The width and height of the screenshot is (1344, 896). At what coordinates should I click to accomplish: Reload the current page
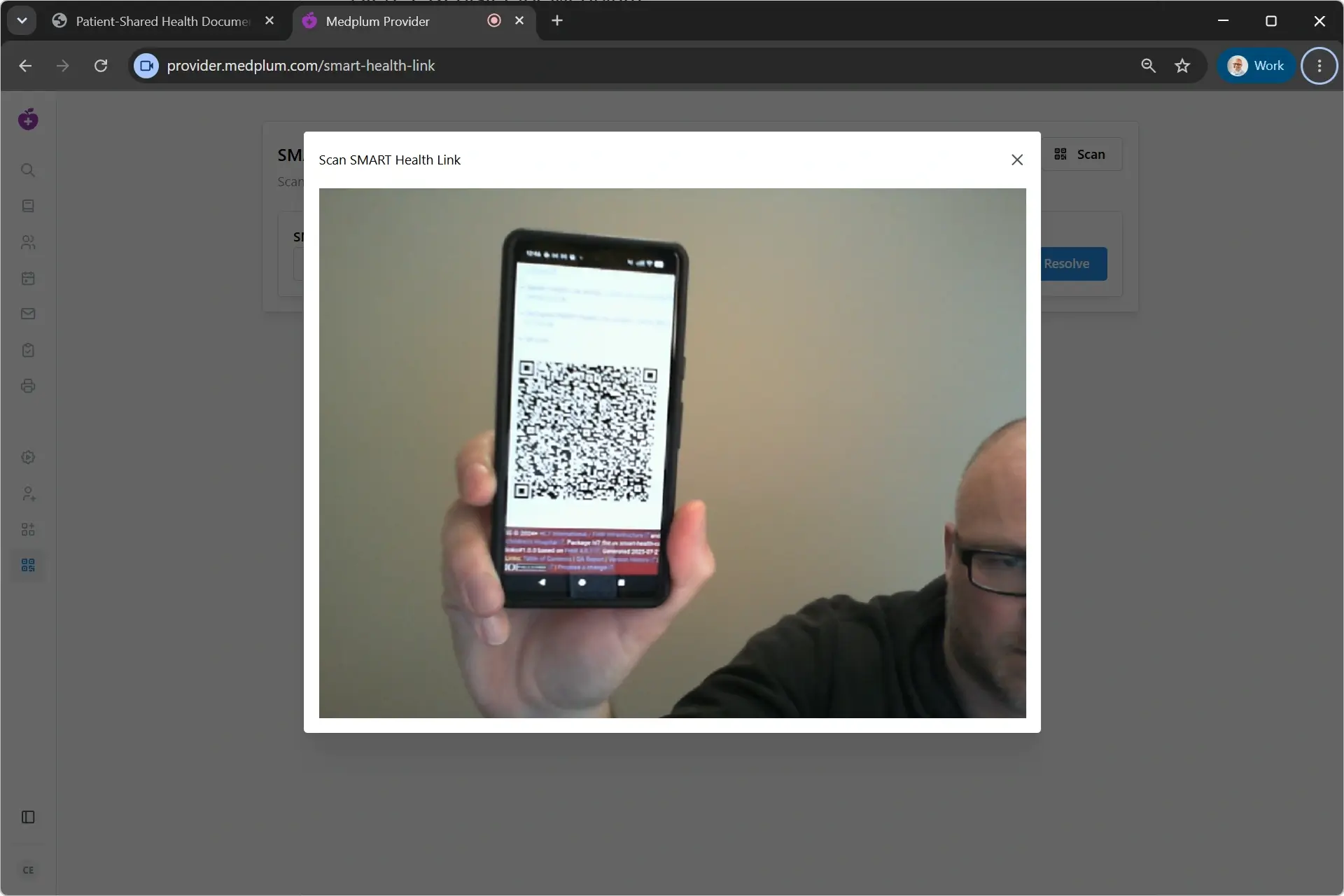pos(101,66)
